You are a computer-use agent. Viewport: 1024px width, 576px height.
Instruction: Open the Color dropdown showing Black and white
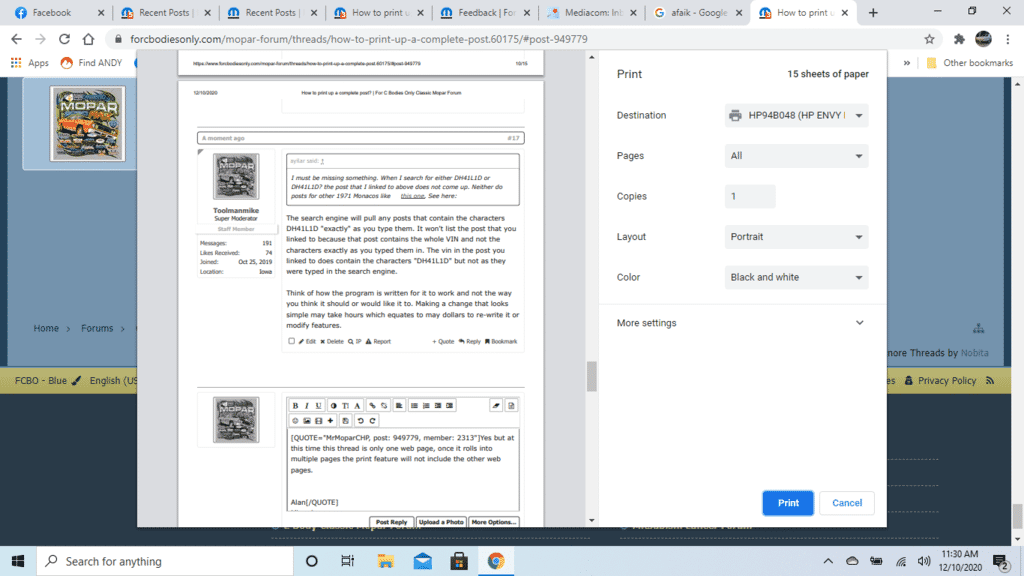796,277
